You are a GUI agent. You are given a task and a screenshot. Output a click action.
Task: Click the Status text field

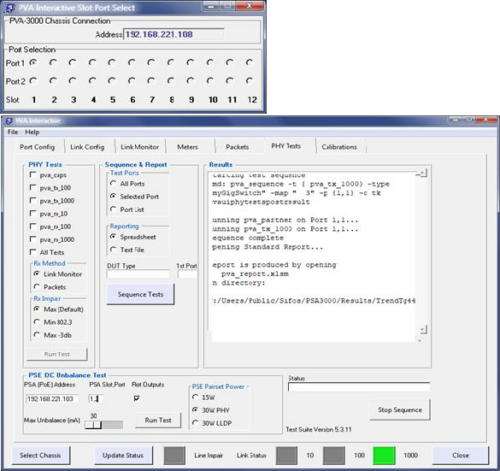[359, 387]
